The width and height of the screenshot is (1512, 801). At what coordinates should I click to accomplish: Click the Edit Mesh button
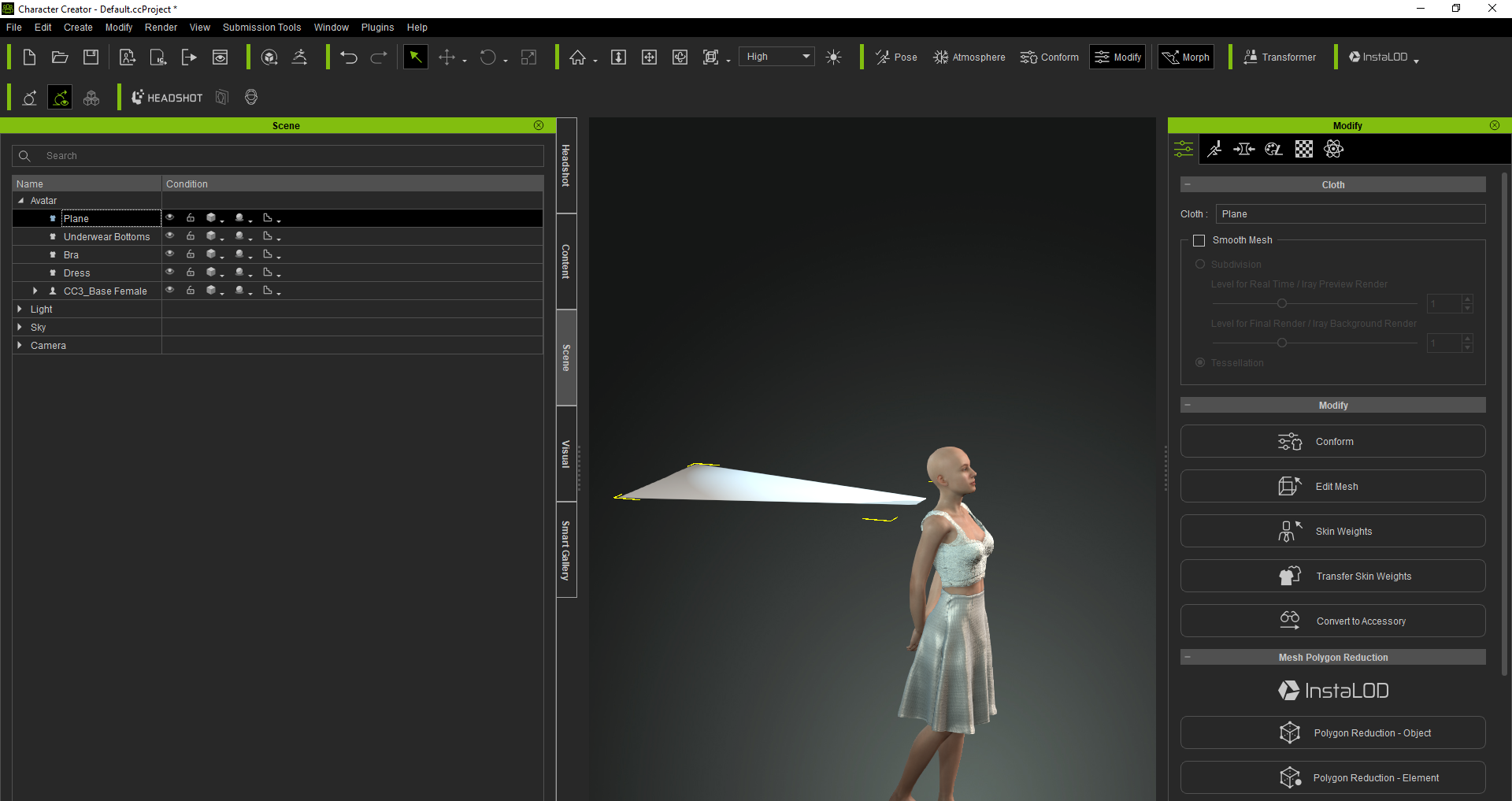tap(1332, 487)
